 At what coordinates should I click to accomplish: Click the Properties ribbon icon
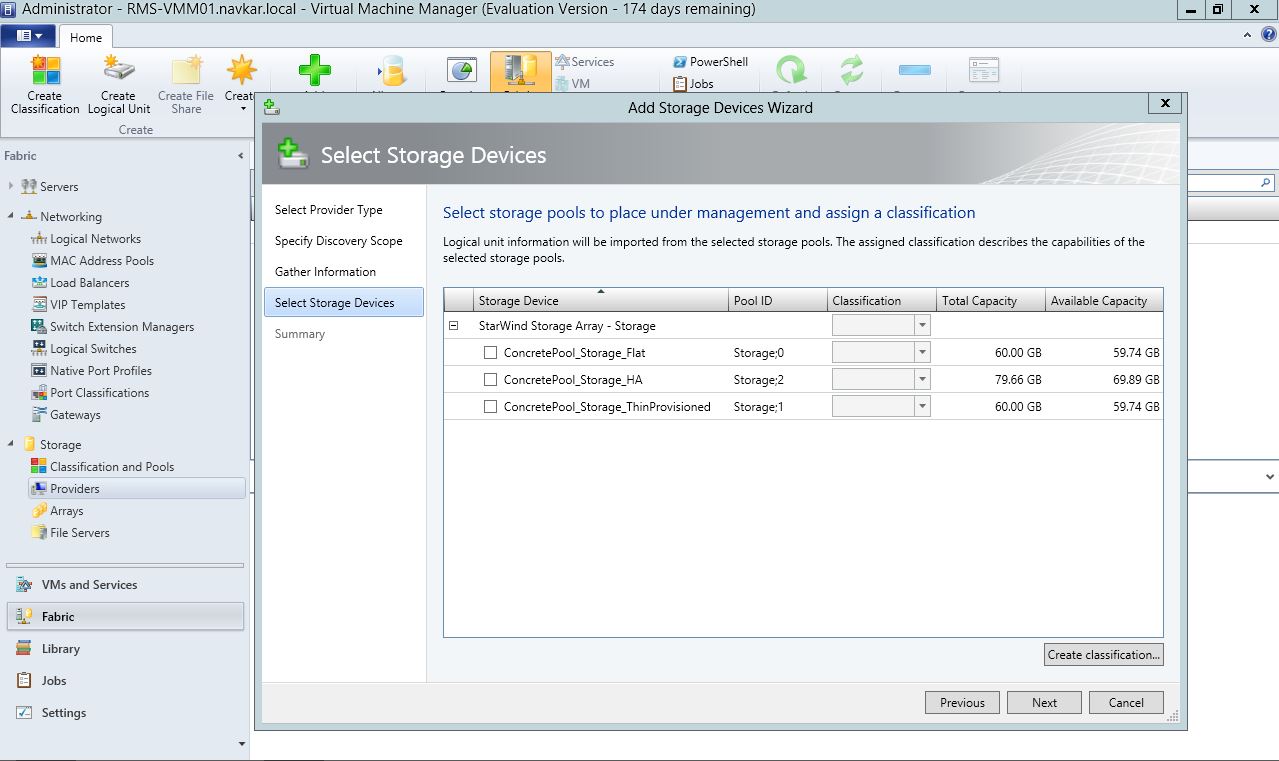tap(984, 72)
